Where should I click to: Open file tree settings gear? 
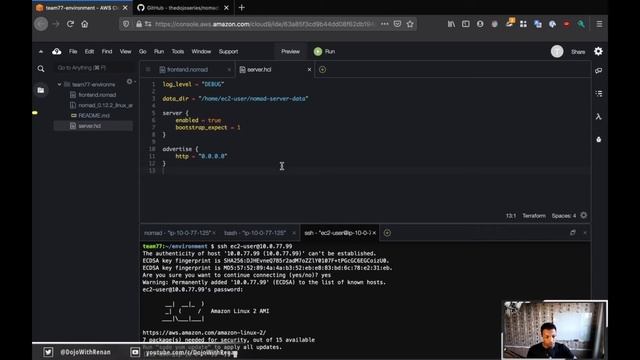coord(129,82)
